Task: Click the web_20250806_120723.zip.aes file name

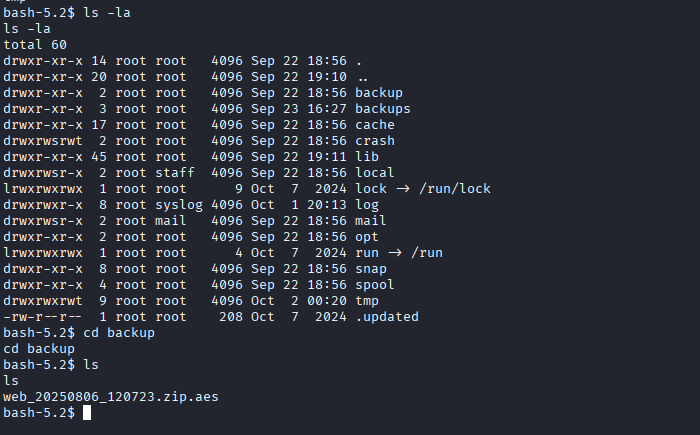Action: point(111,397)
